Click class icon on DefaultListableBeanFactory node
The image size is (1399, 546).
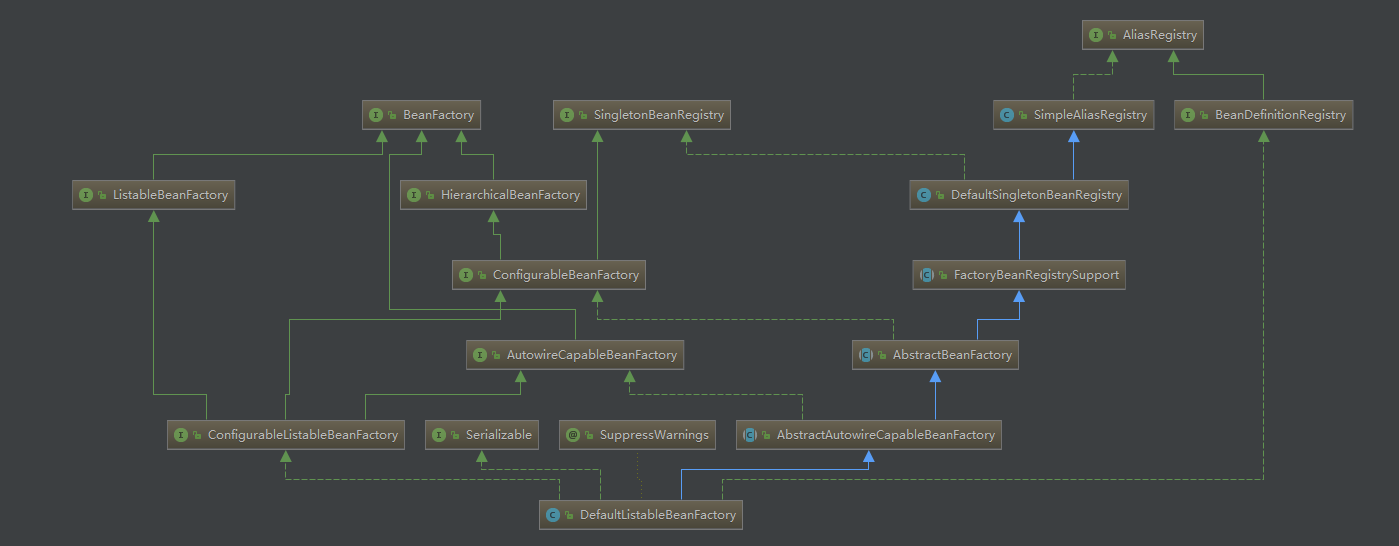click(x=553, y=515)
